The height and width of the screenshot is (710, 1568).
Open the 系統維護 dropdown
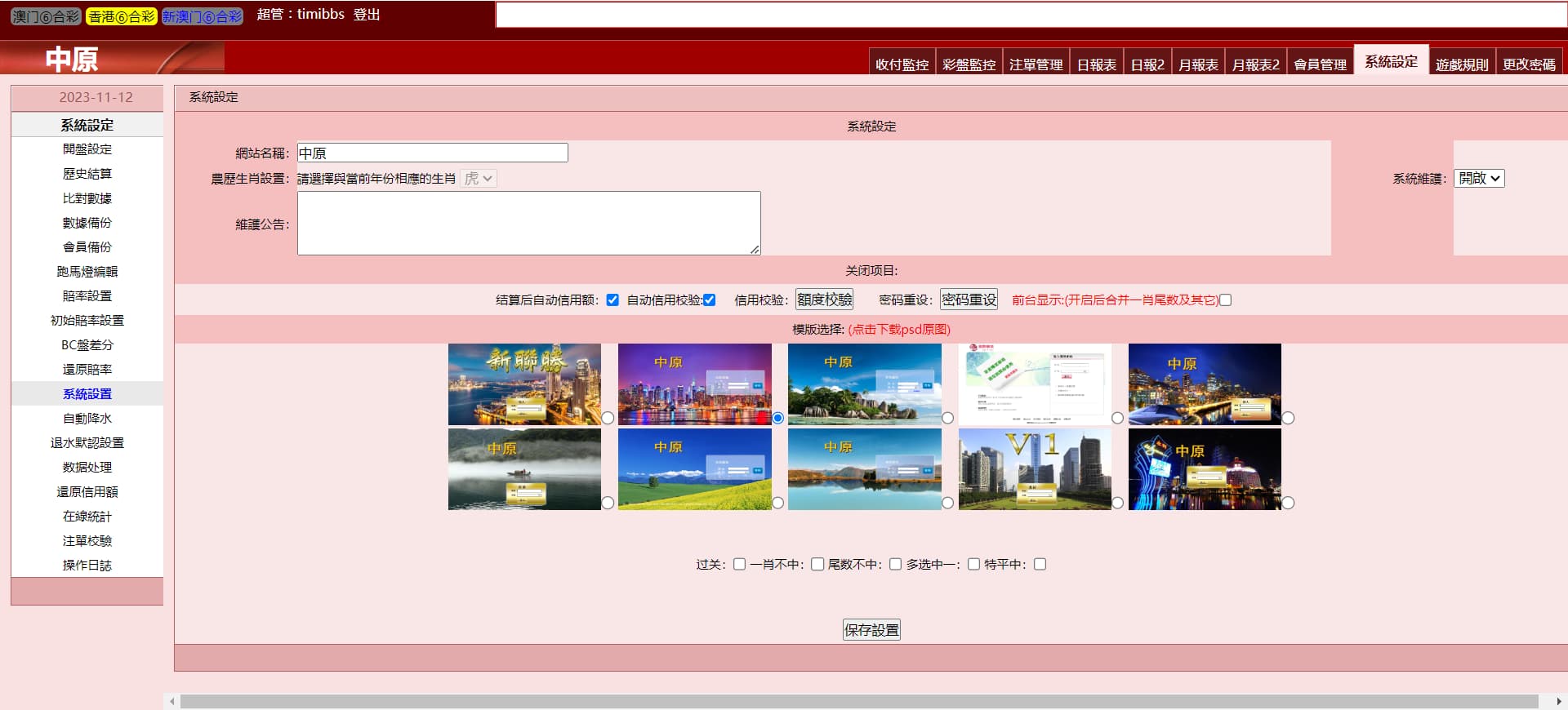1479,179
